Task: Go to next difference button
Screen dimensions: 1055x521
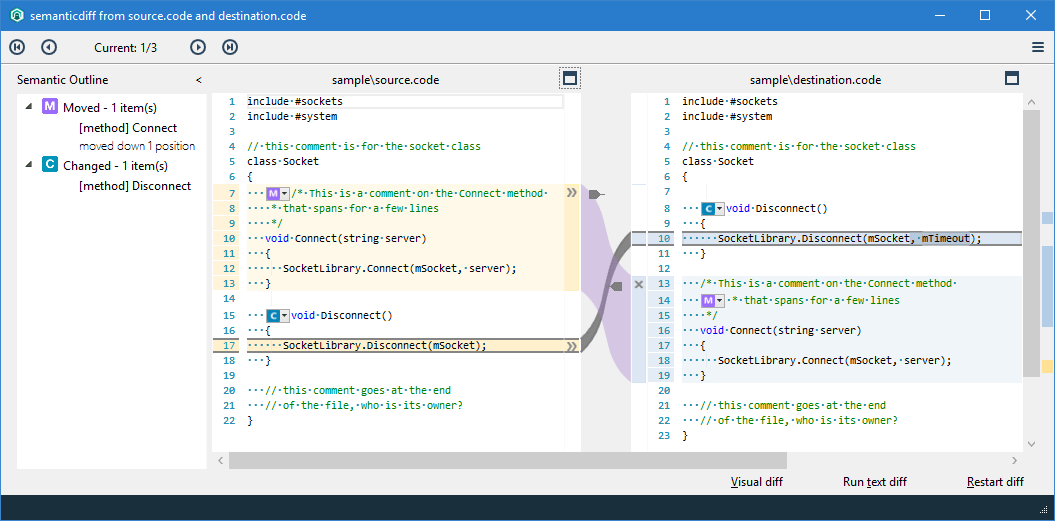Action: click(198, 47)
